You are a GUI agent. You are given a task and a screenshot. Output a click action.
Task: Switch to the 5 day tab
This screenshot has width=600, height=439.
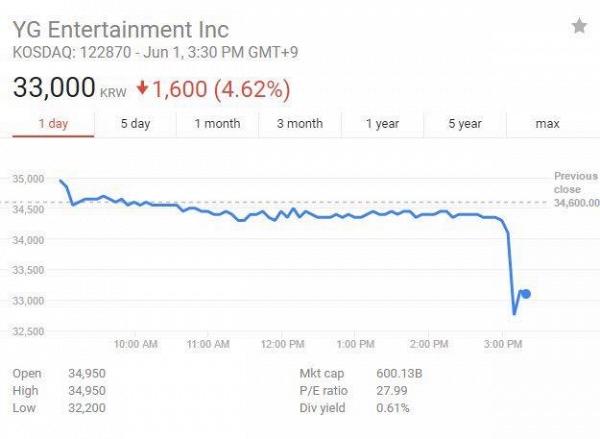tap(135, 124)
